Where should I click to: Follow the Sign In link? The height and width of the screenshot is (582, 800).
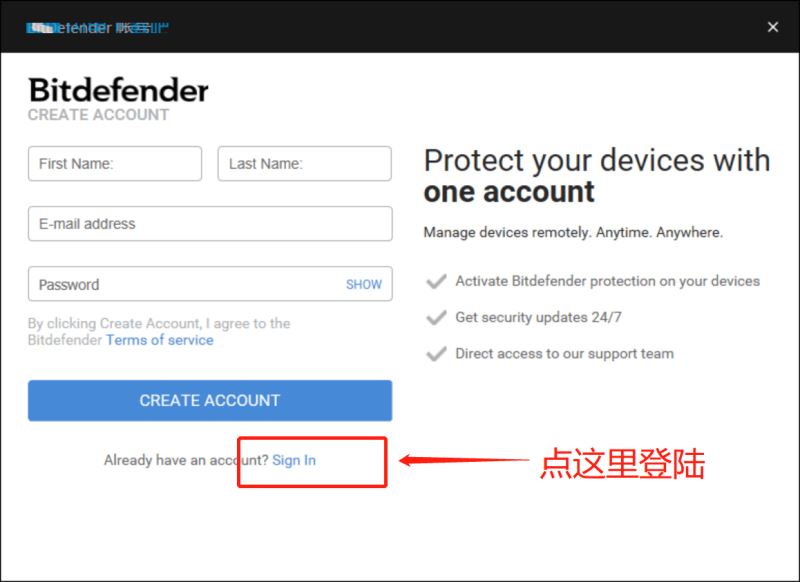point(294,460)
